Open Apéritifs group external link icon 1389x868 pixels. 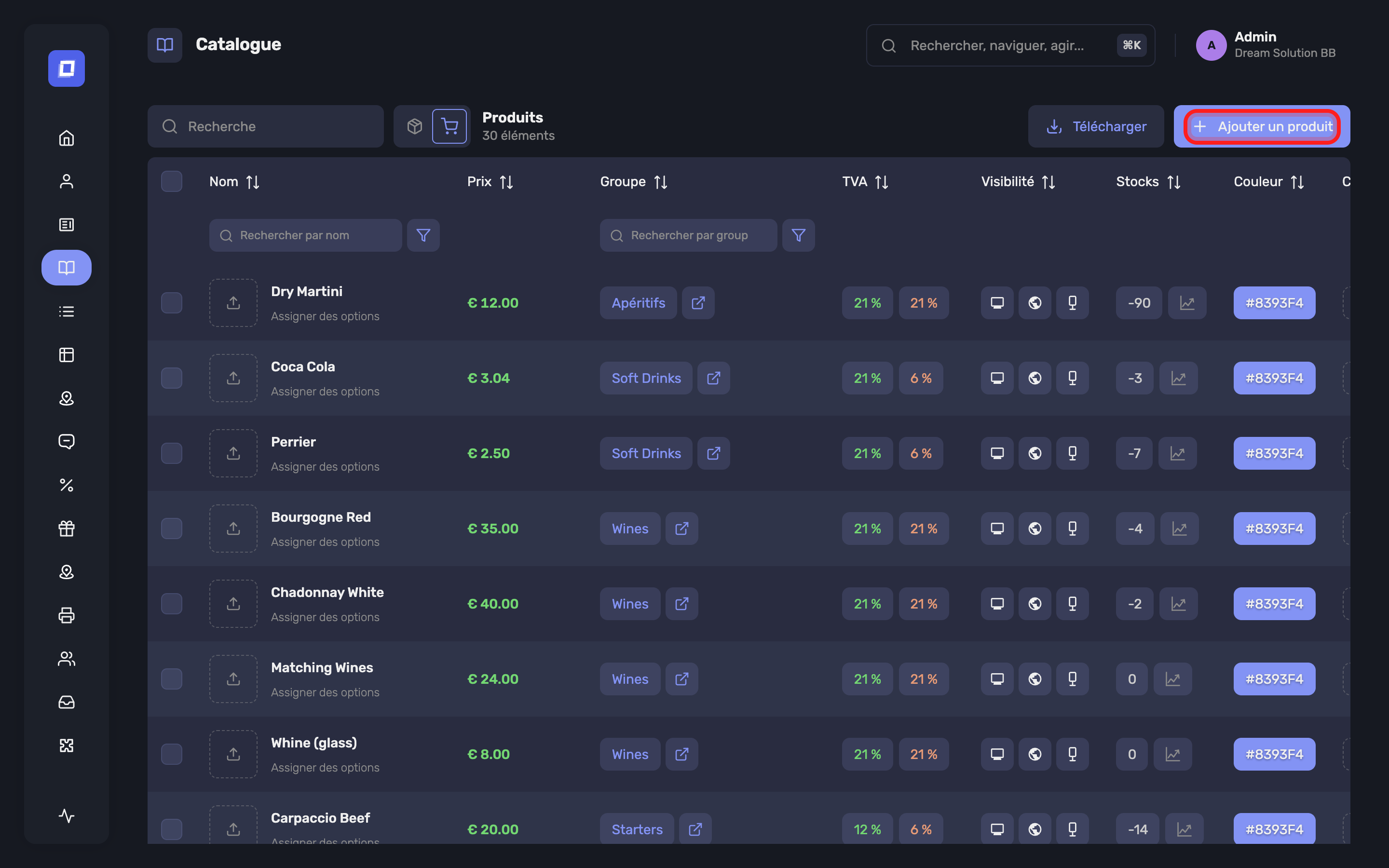coord(698,302)
